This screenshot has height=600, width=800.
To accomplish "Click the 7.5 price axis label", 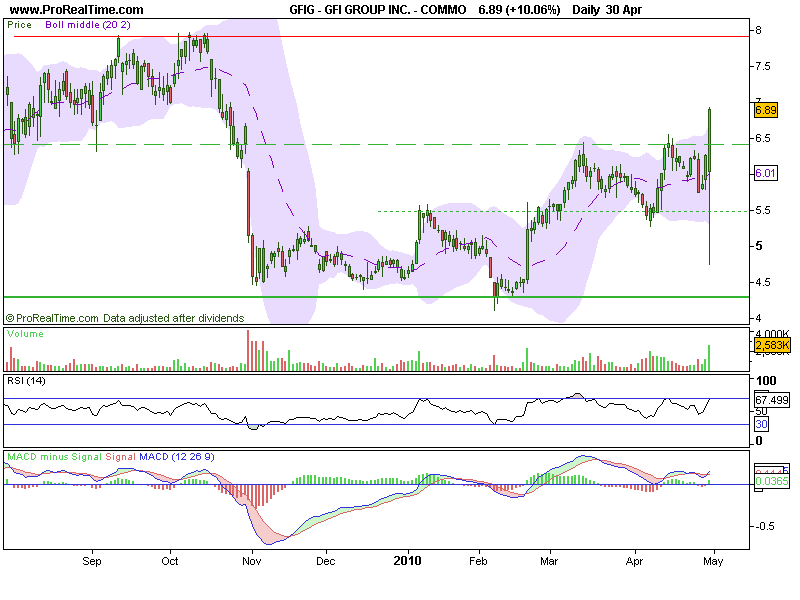I will (x=763, y=66).
